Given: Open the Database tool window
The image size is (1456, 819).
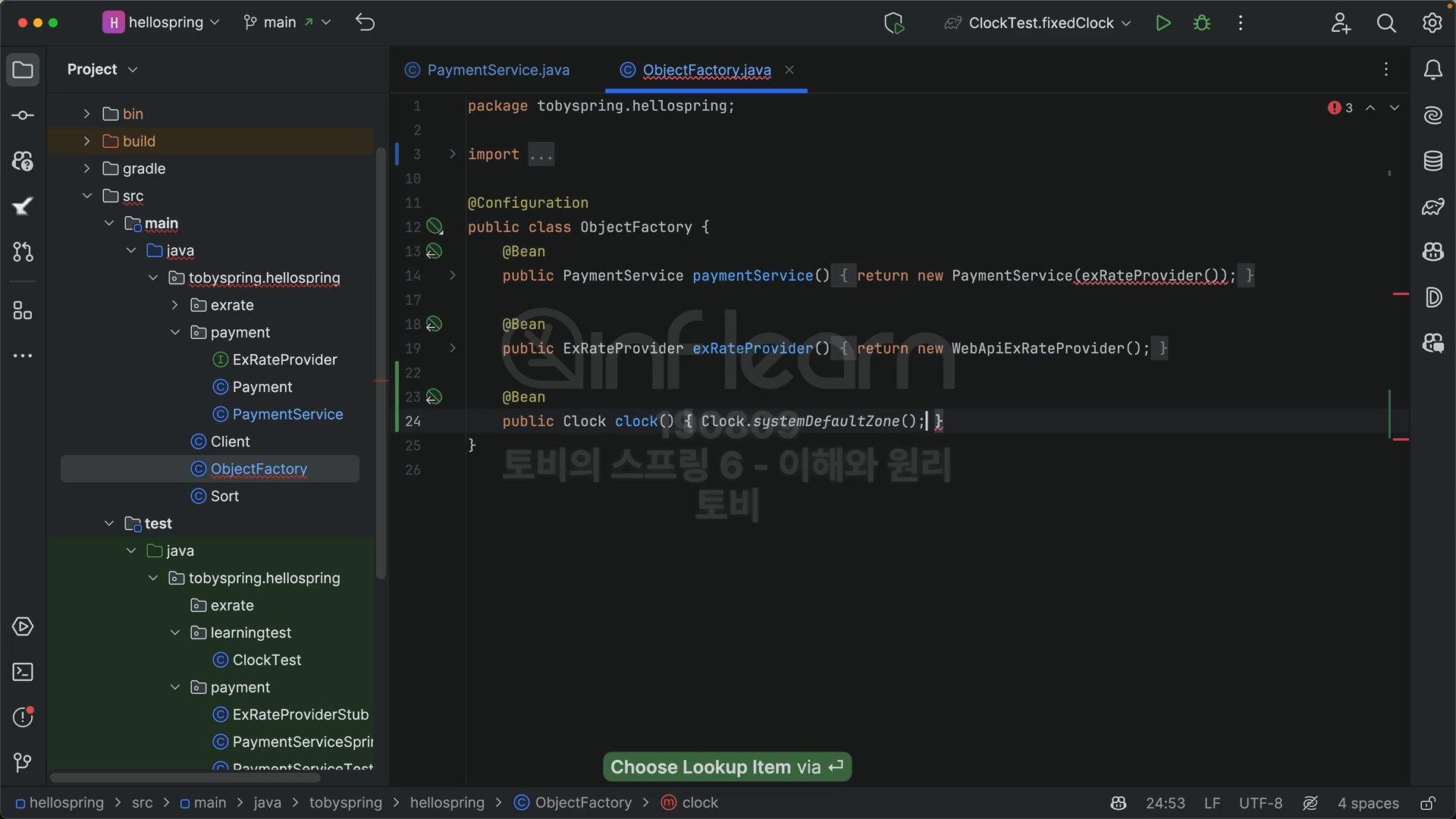Looking at the screenshot, I should (x=1432, y=161).
